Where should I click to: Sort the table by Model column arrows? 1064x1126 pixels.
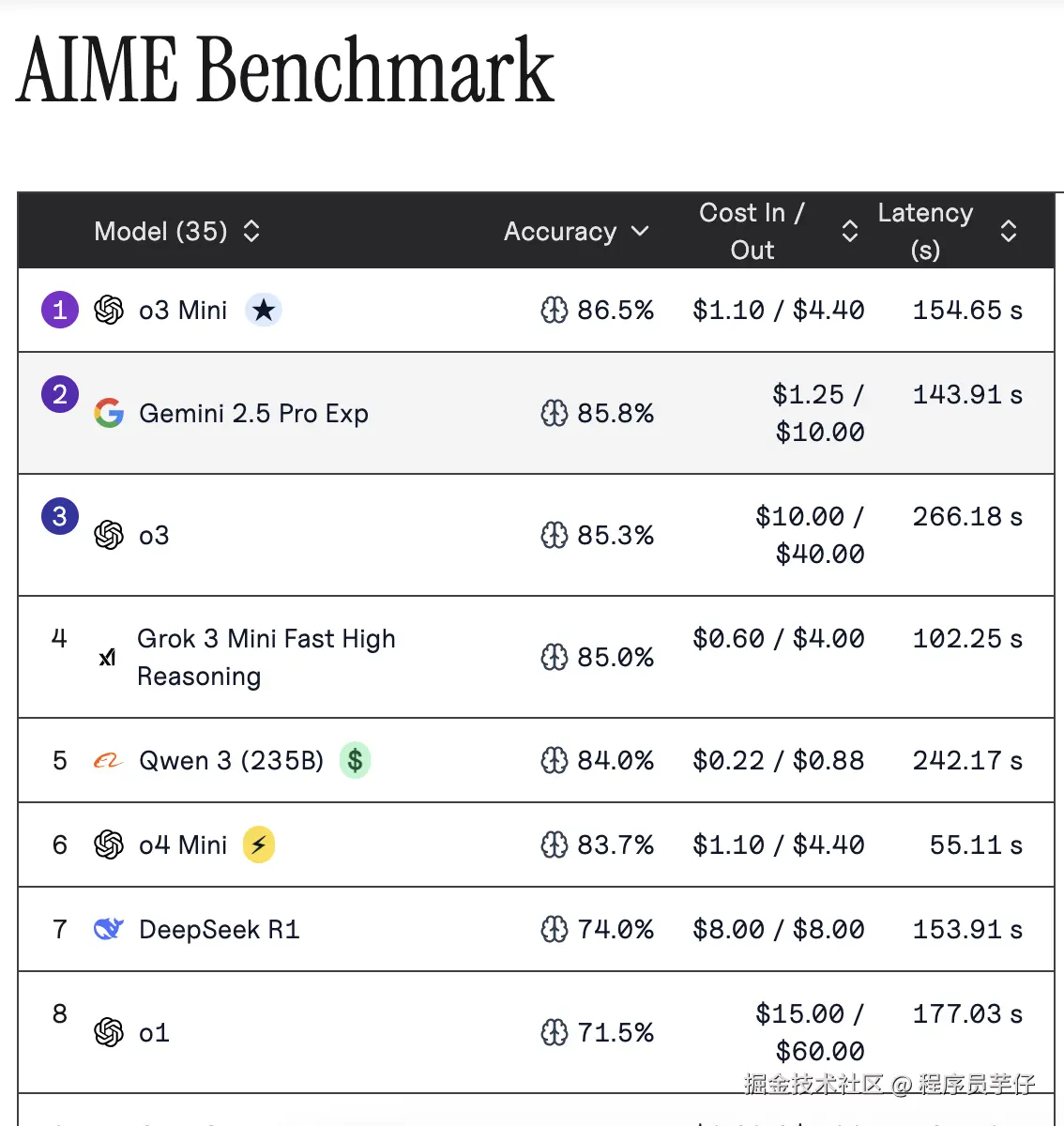pyautogui.click(x=251, y=231)
